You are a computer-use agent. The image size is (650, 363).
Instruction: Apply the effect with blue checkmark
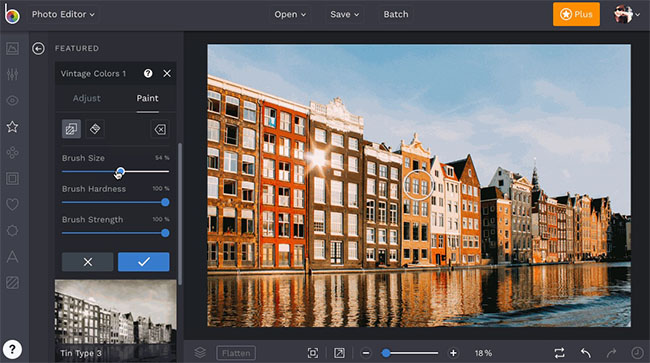click(x=144, y=262)
